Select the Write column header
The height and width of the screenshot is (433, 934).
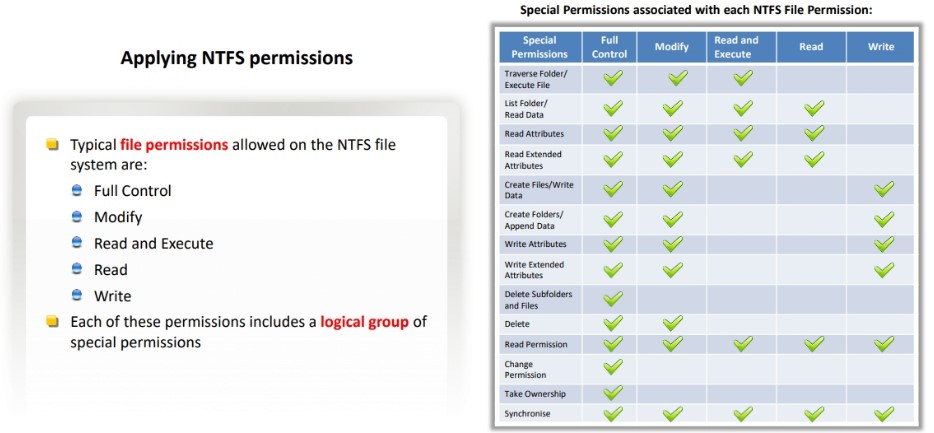(x=880, y=47)
